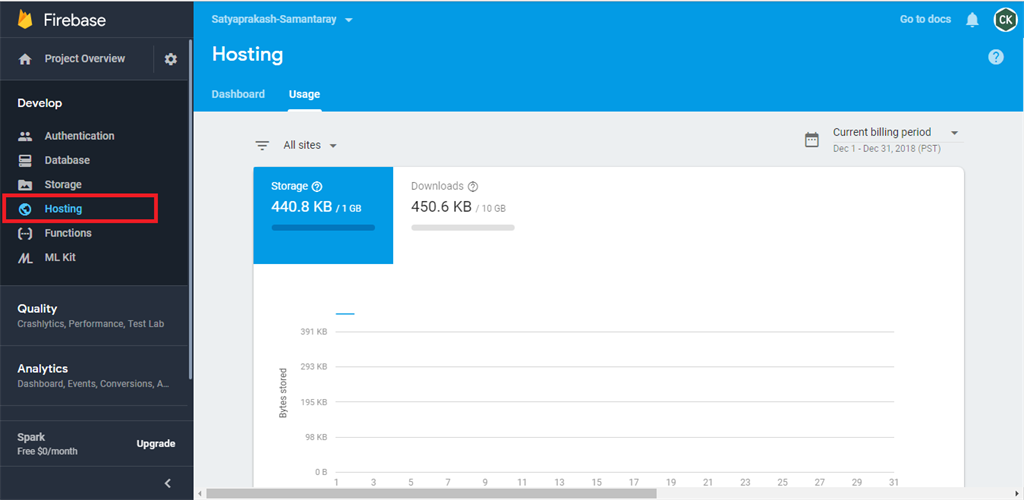Click Project Overview link
This screenshot has height=500, width=1024.
pyautogui.click(x=85, y=59)
